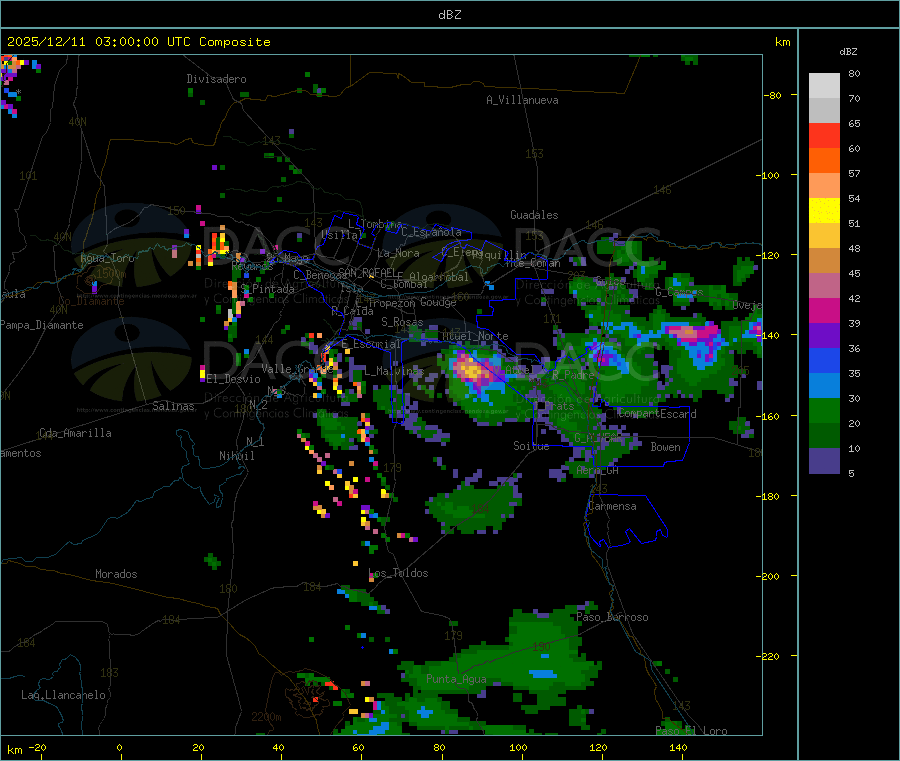Click the 'Pintada' map label

click(x=273, y=289)
